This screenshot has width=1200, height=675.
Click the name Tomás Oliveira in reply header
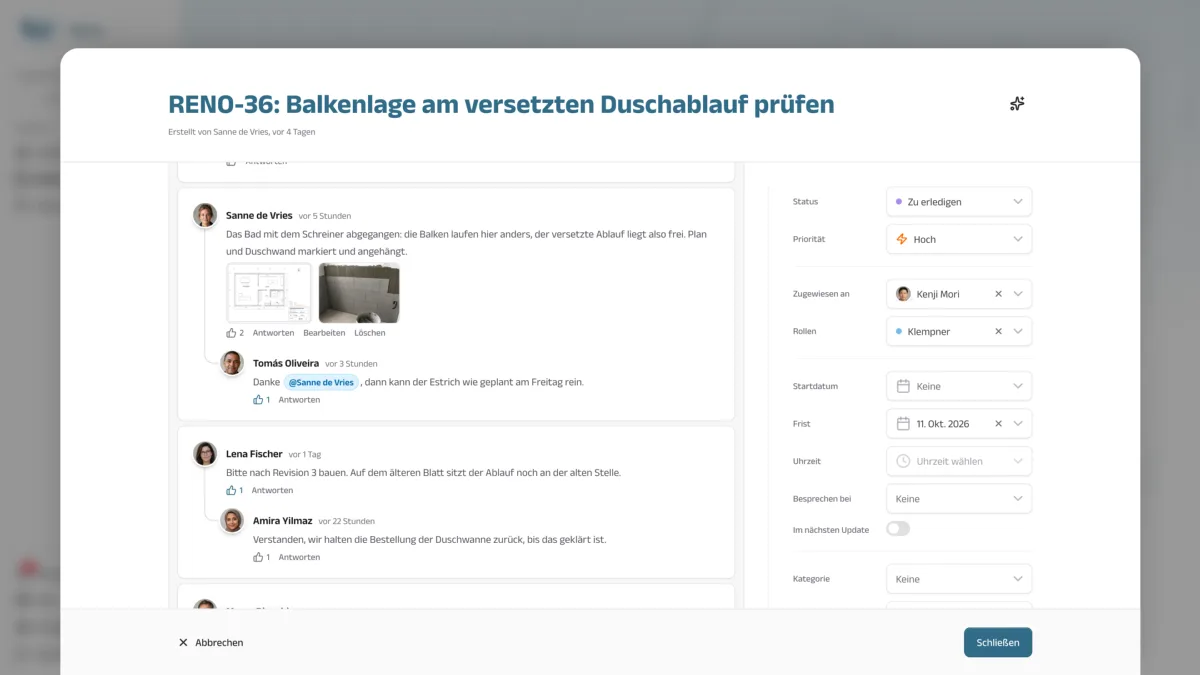(286, 363)
